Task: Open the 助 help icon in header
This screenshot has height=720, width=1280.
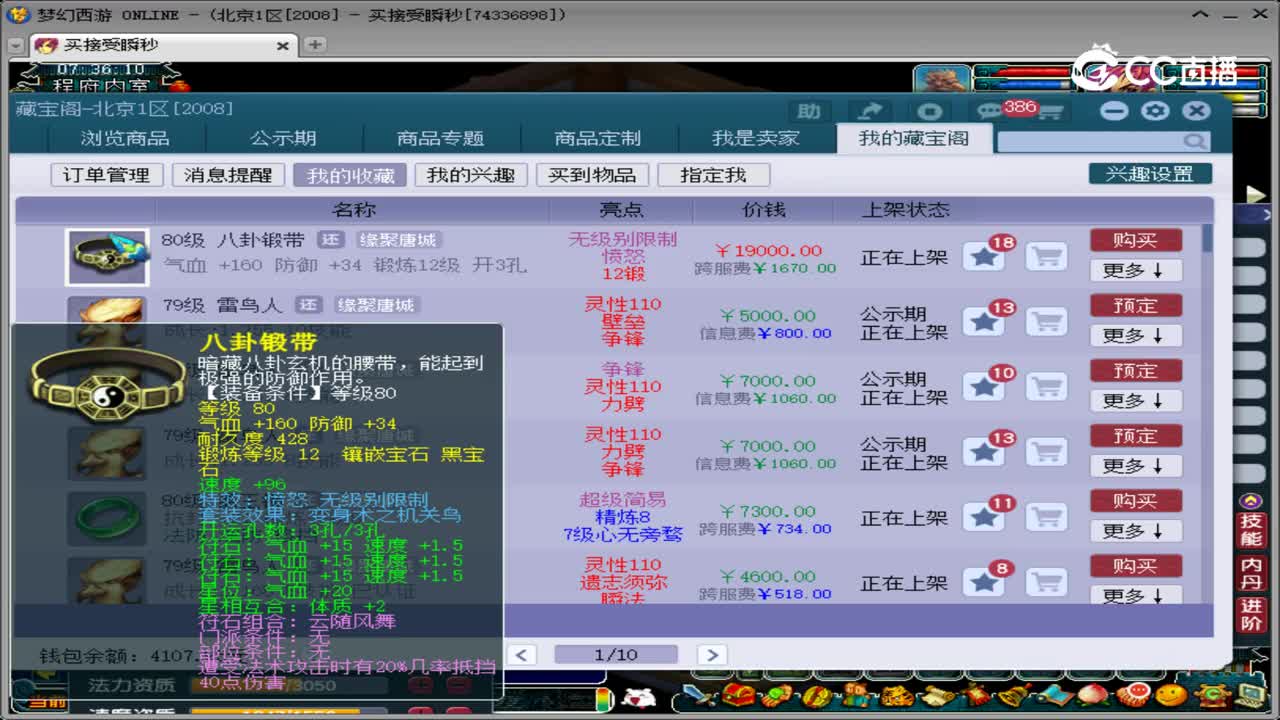Action: tap(809, 111)
